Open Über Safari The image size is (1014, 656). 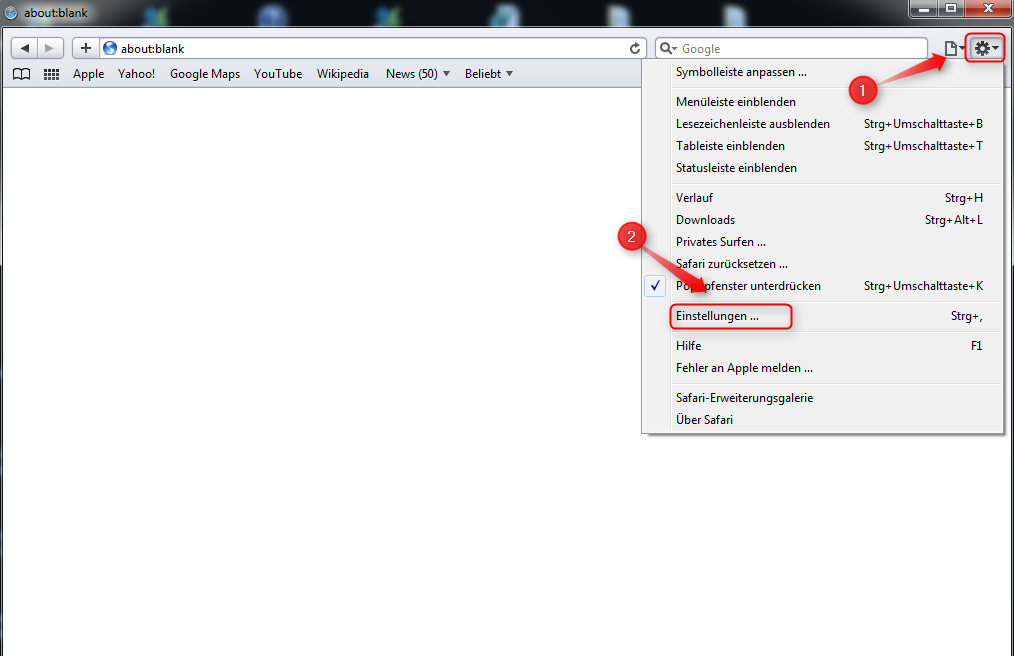pyautogui.click(x=823, y=419)
